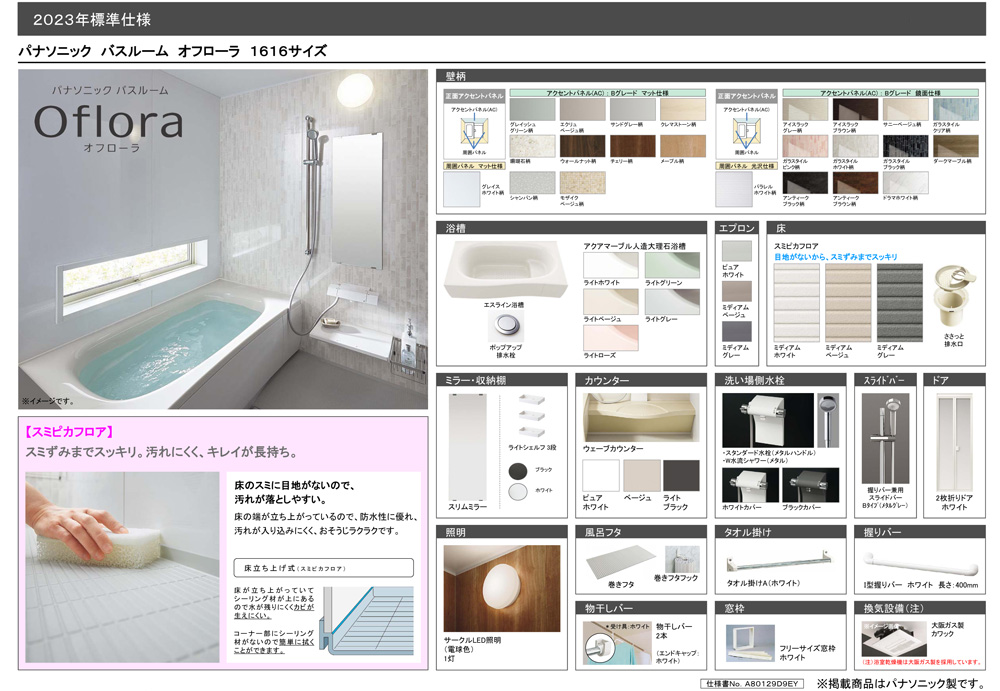This screenshot has width=1000, height=691.
Task: Click the 仕様書No. A80129D9EY label
Action: (x=752, y=683)
